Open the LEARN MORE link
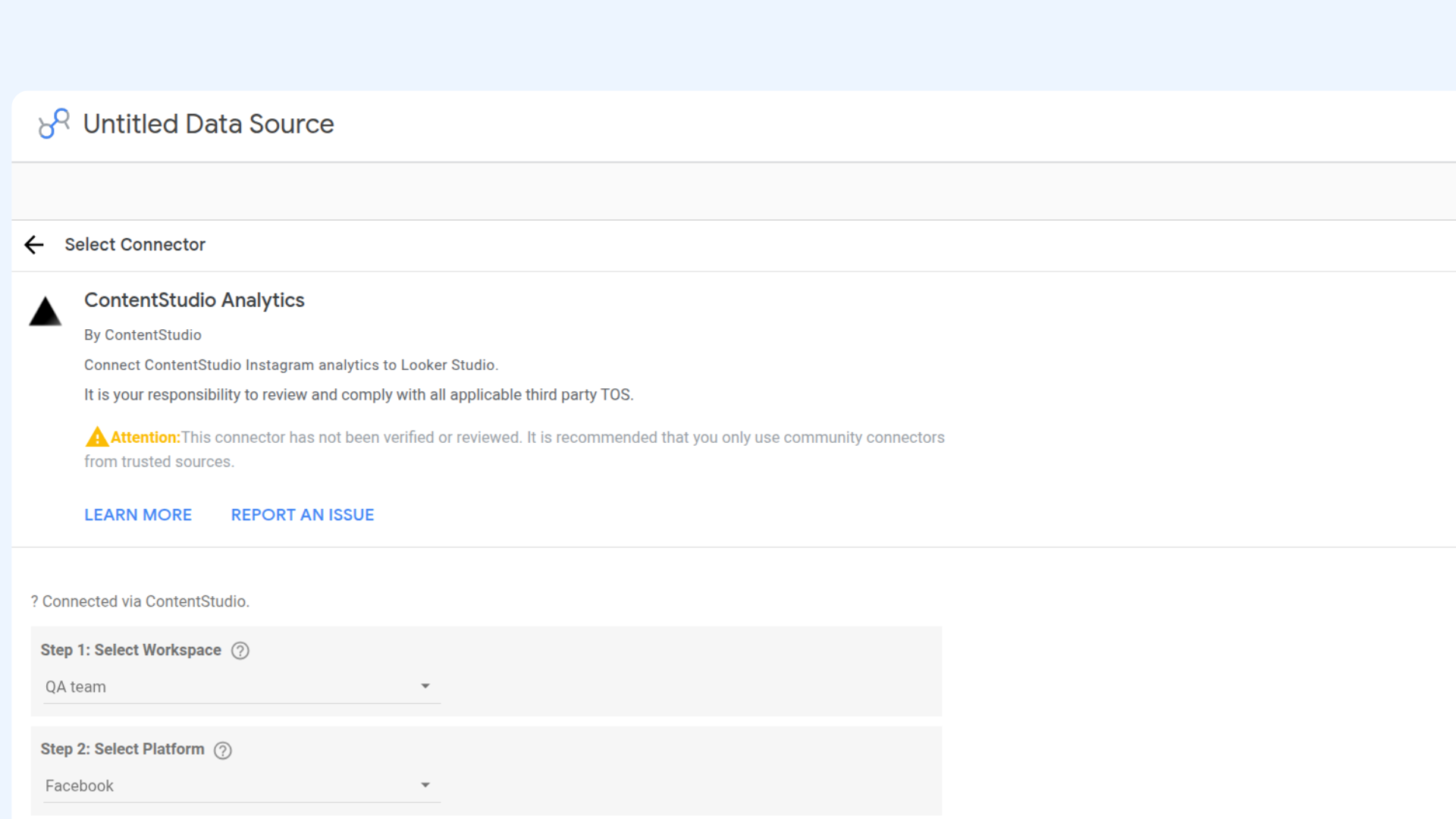Screen dimensions: 1456x819 pyautogui.click(x=138, y=515)
